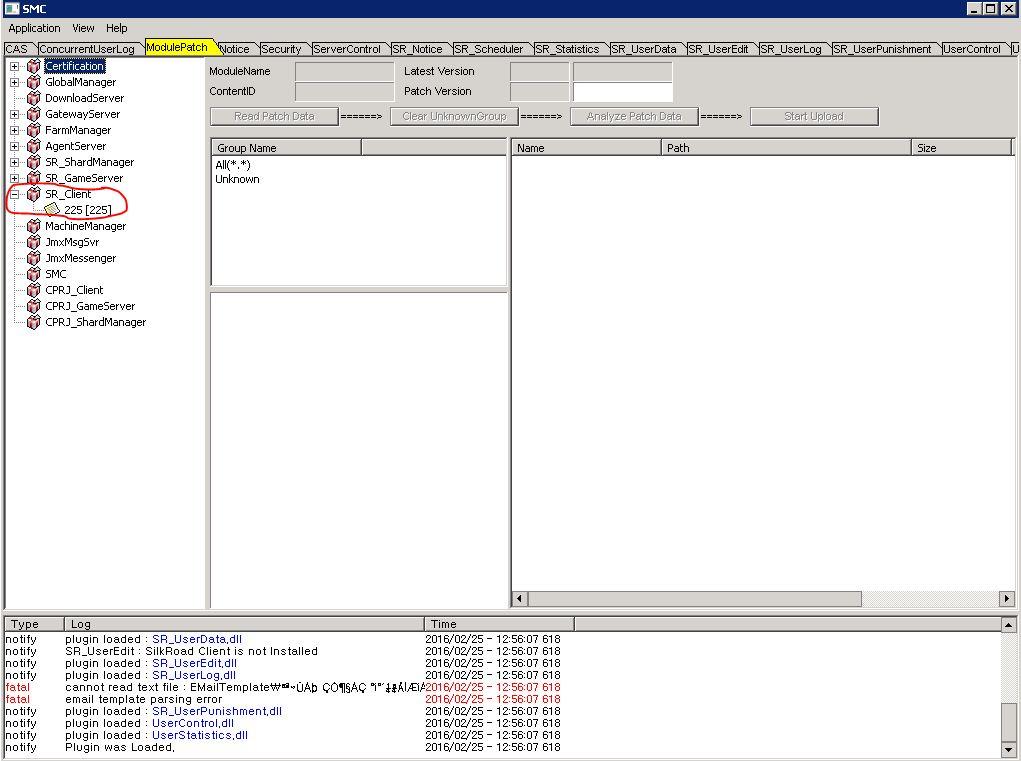Viewport: 1021px width, 761px height.
Task: Click the Start Upload button
Action: [x=813, y=116]
